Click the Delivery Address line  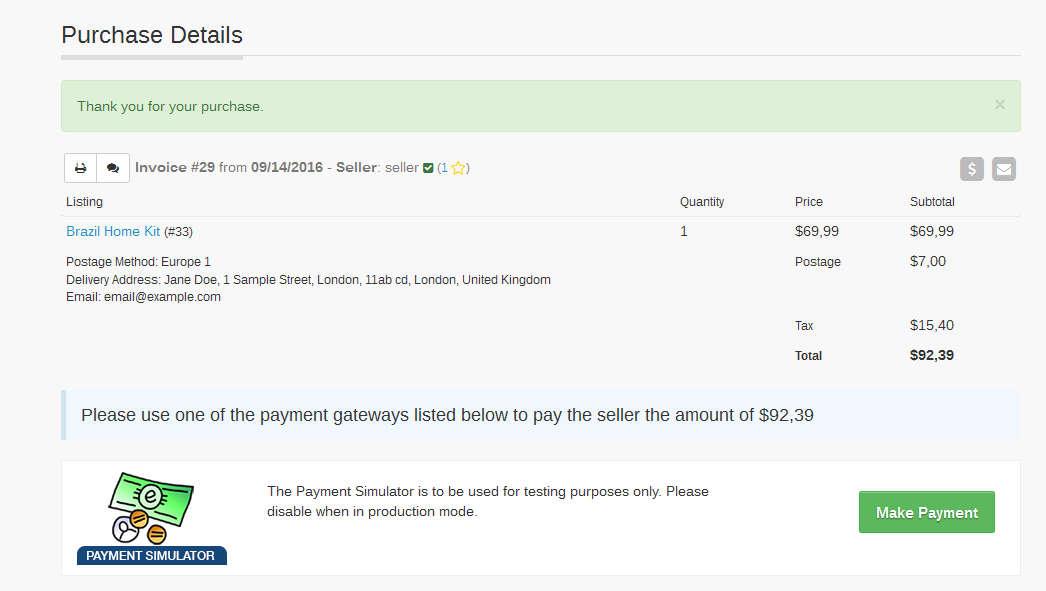pos(308,279)
